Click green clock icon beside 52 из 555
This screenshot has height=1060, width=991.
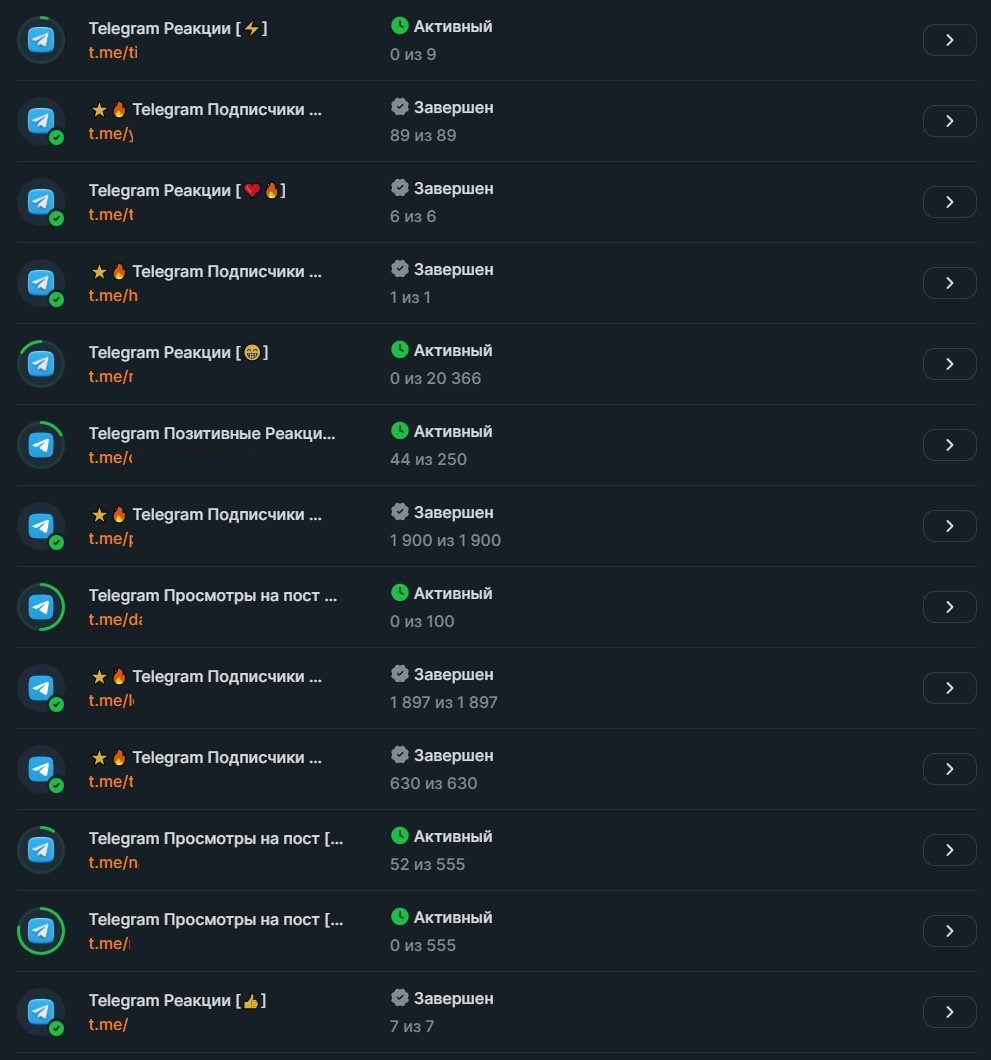(400, 836)
